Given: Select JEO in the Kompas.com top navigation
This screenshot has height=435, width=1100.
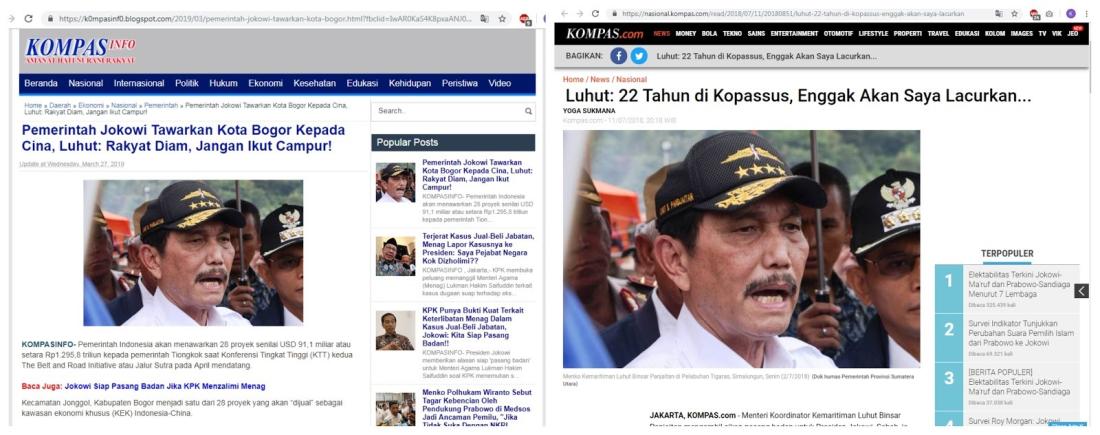Looking at the screenshot, I should pyautogui.click(x=1073, y=34).
